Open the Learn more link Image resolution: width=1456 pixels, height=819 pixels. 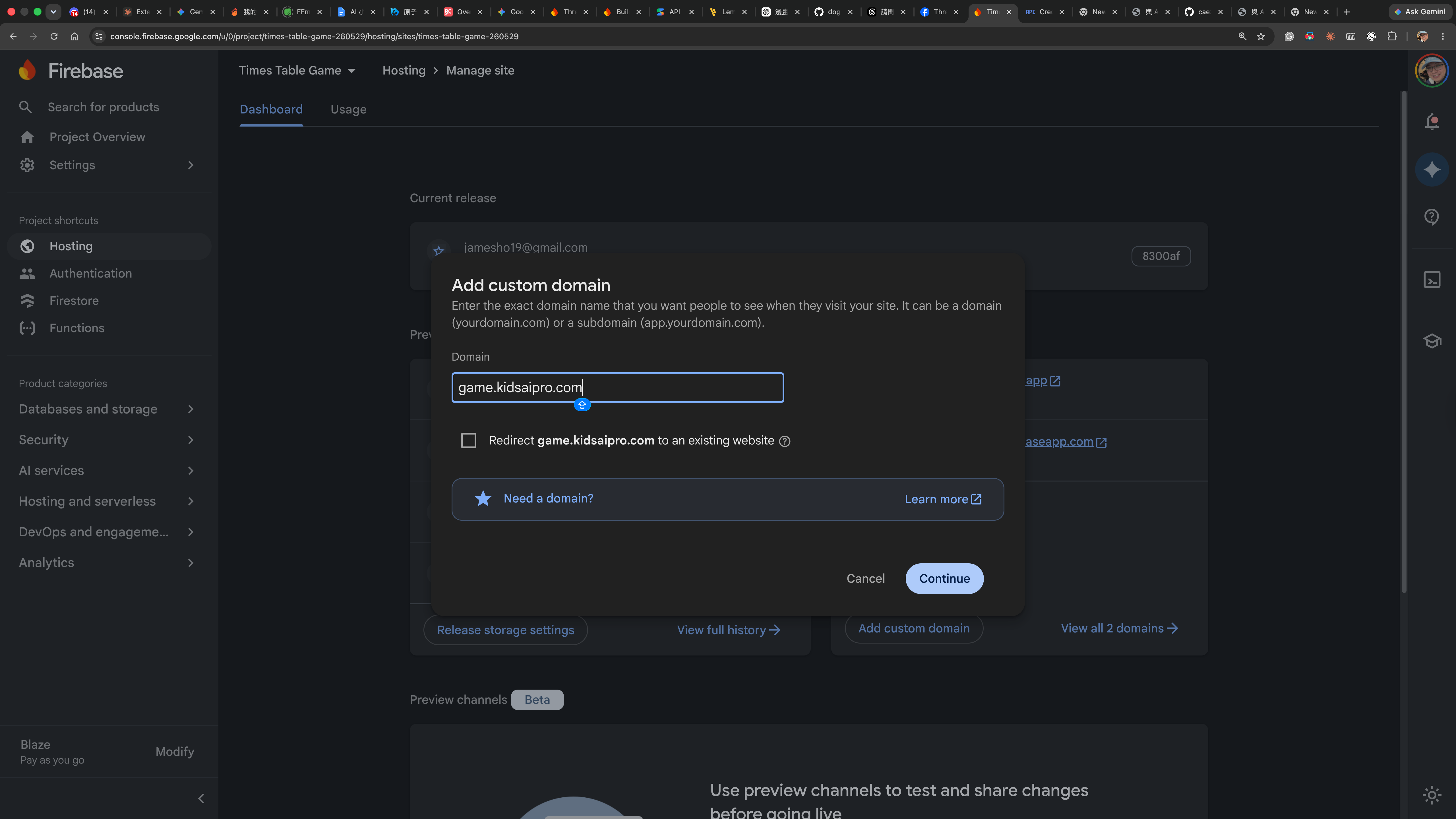click(943, 499)
